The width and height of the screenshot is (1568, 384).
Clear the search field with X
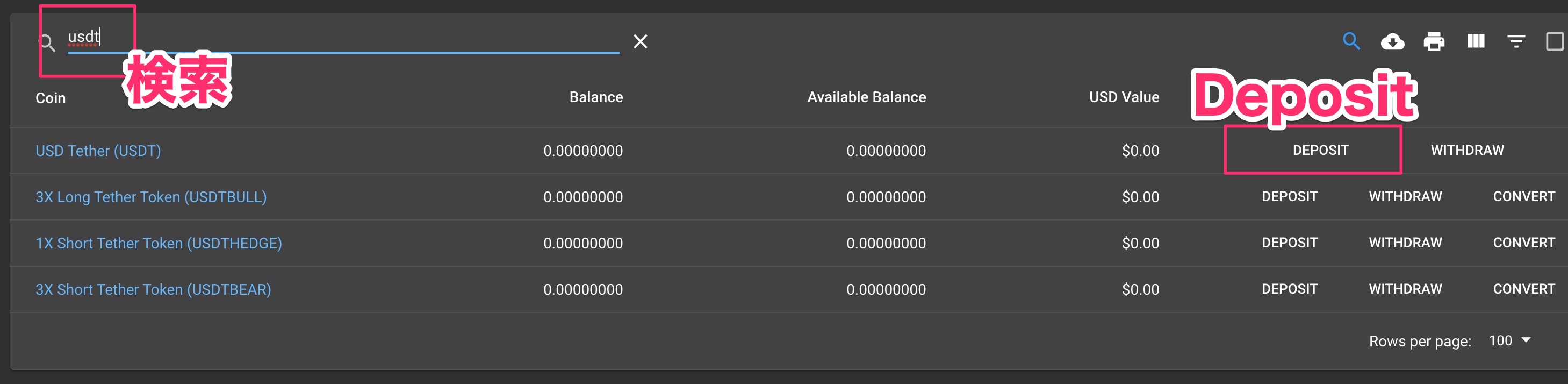[x=640, y=41]
